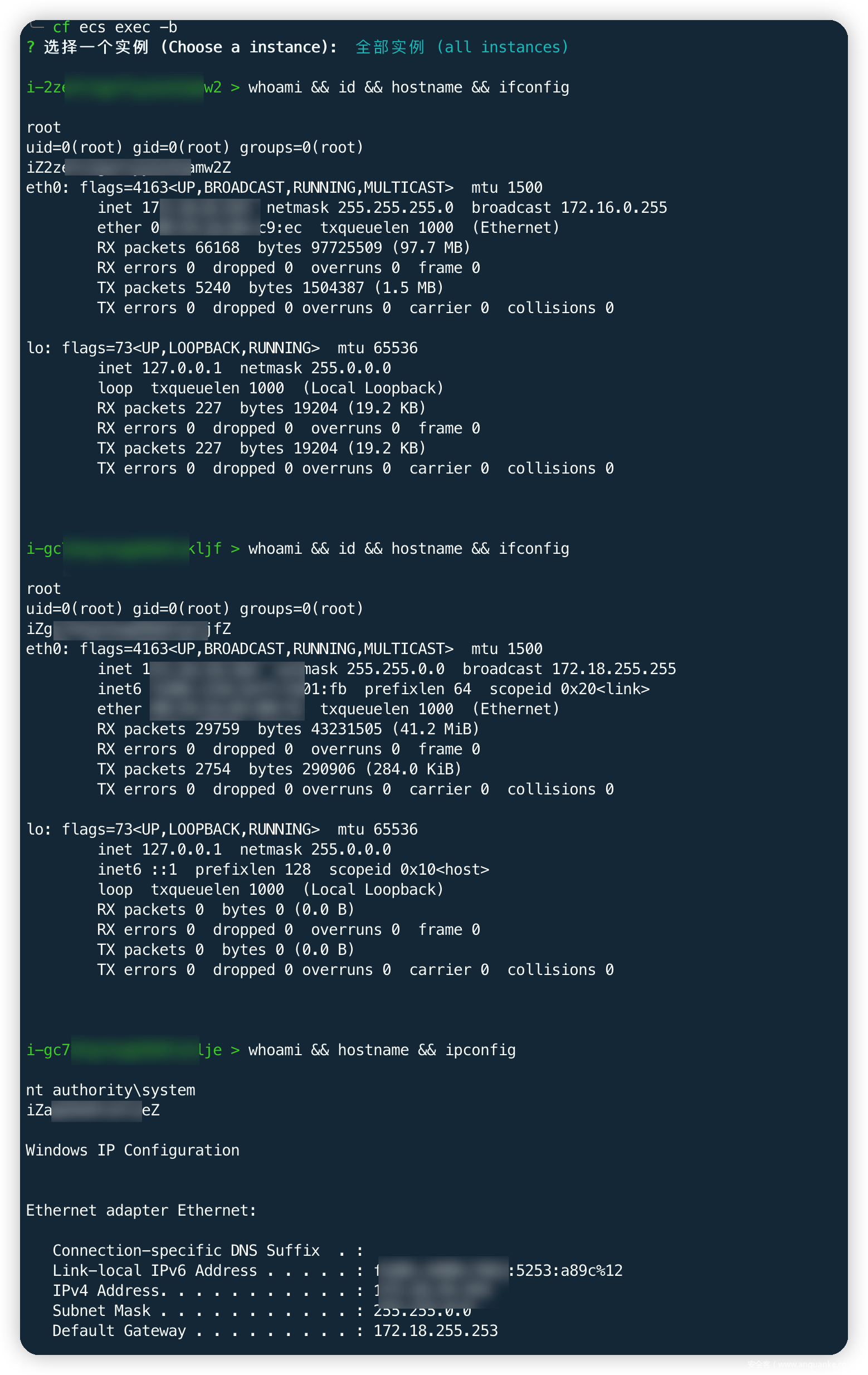Click the blurred instance ID beginning with i-2z

(x=124, y=87)
